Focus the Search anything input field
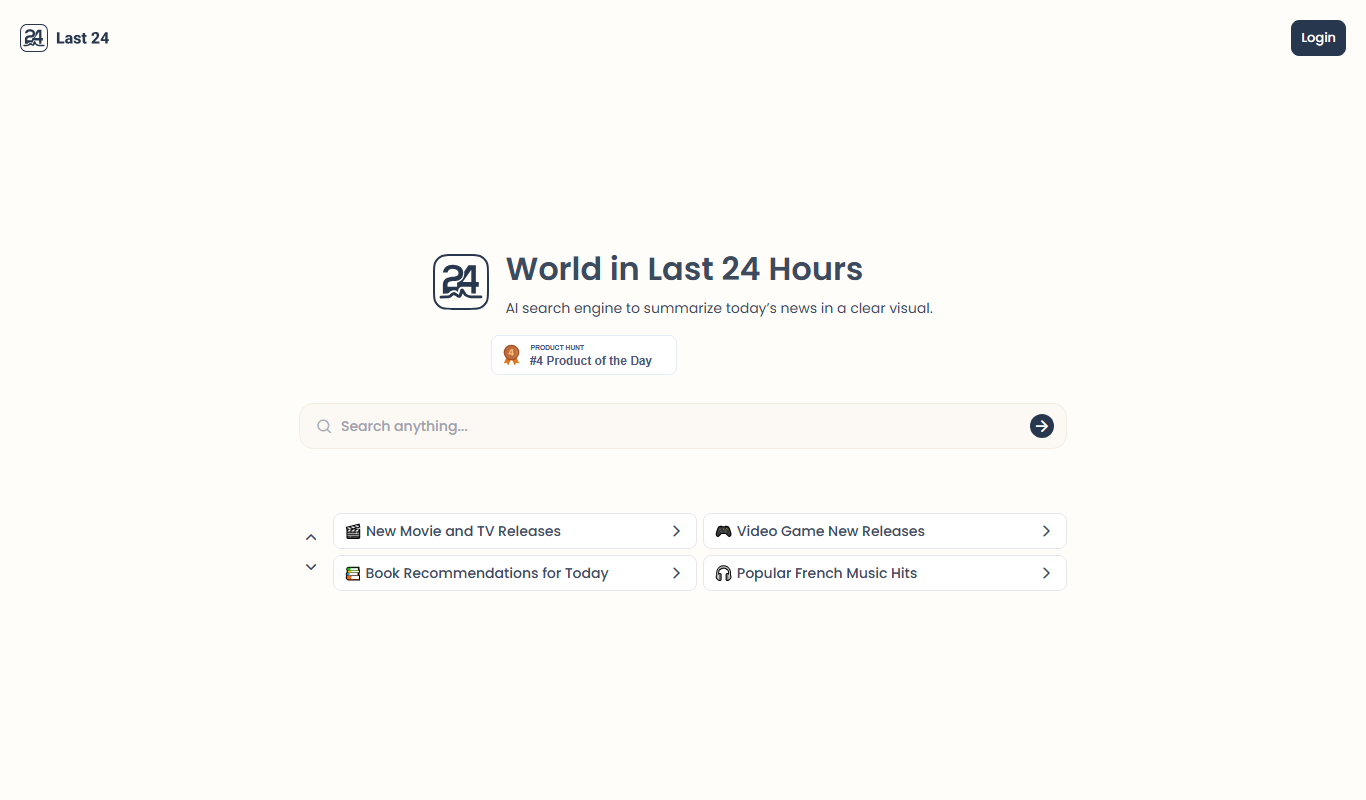Viewport: 1366px width, 800px height. click(683, 426)
